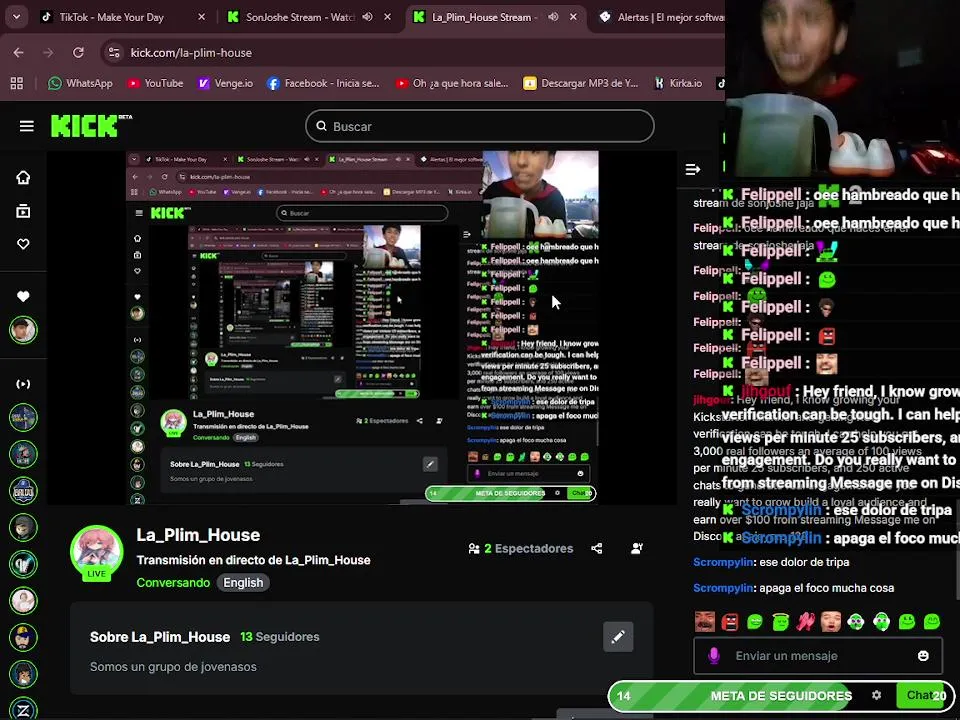Click the 13 Seguidores text
This screenshot has width=960, height=720.
click(280, 637)
